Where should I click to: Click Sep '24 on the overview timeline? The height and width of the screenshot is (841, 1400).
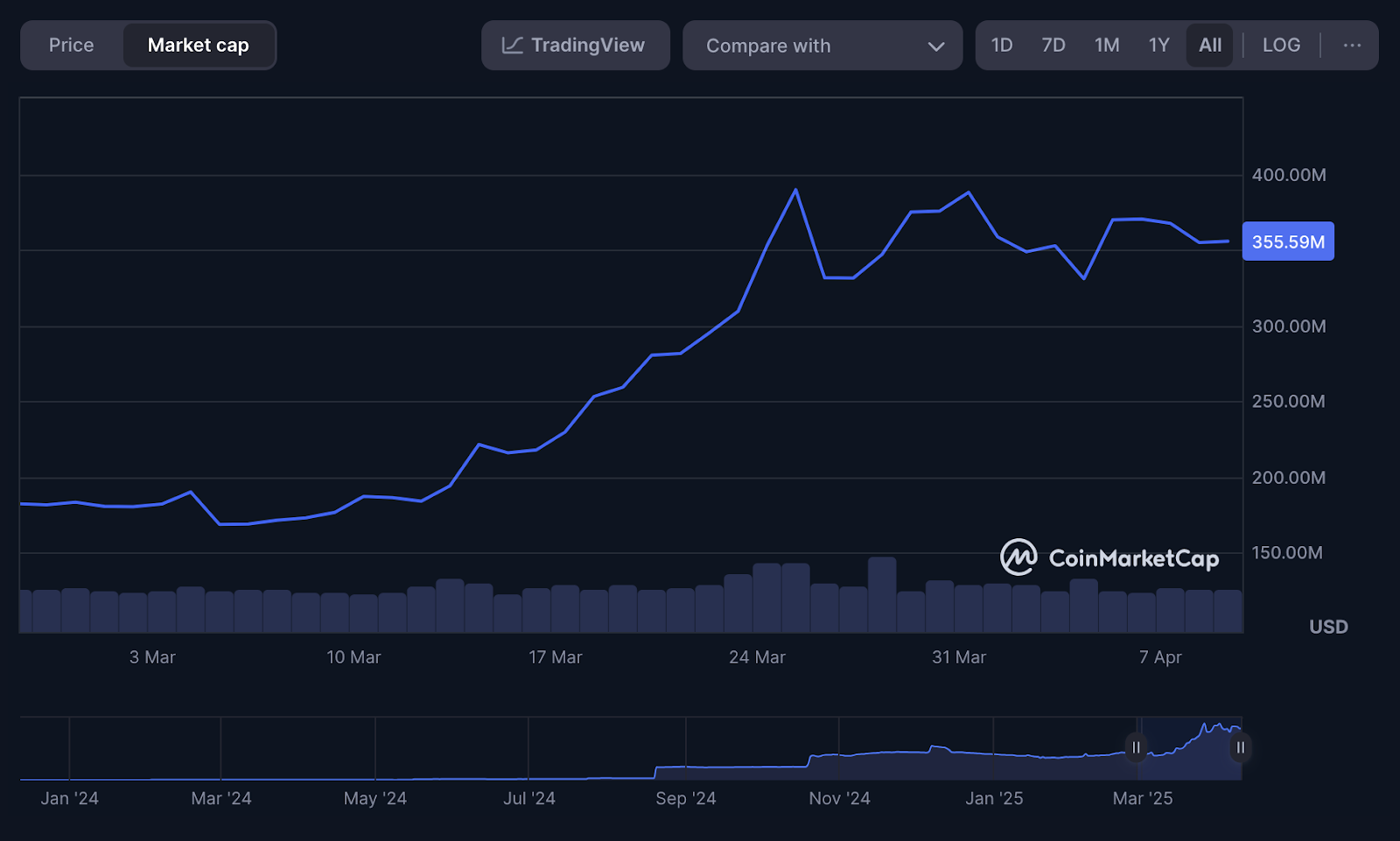tap(686, 798)
